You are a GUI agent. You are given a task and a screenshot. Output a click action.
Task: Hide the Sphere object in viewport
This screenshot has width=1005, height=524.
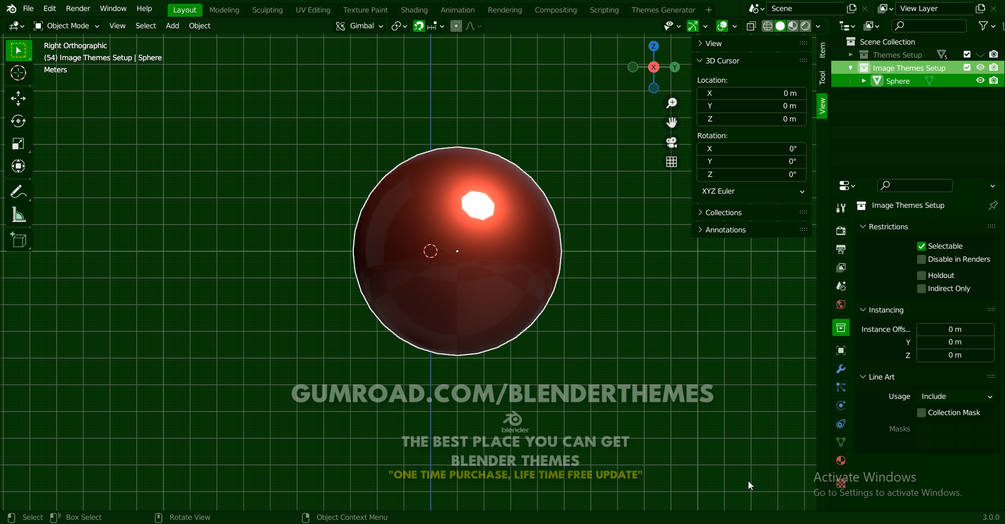(x=980, y=81)
